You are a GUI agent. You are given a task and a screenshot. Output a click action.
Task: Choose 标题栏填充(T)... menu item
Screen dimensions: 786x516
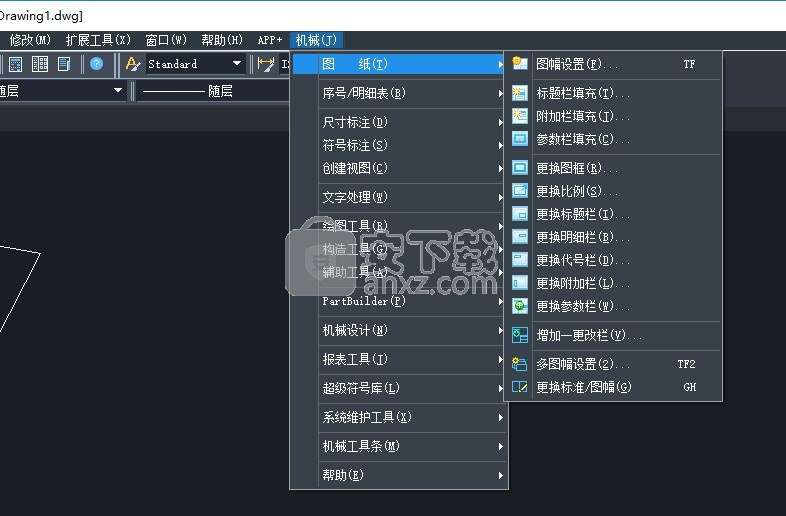click(x=613, y=93)
